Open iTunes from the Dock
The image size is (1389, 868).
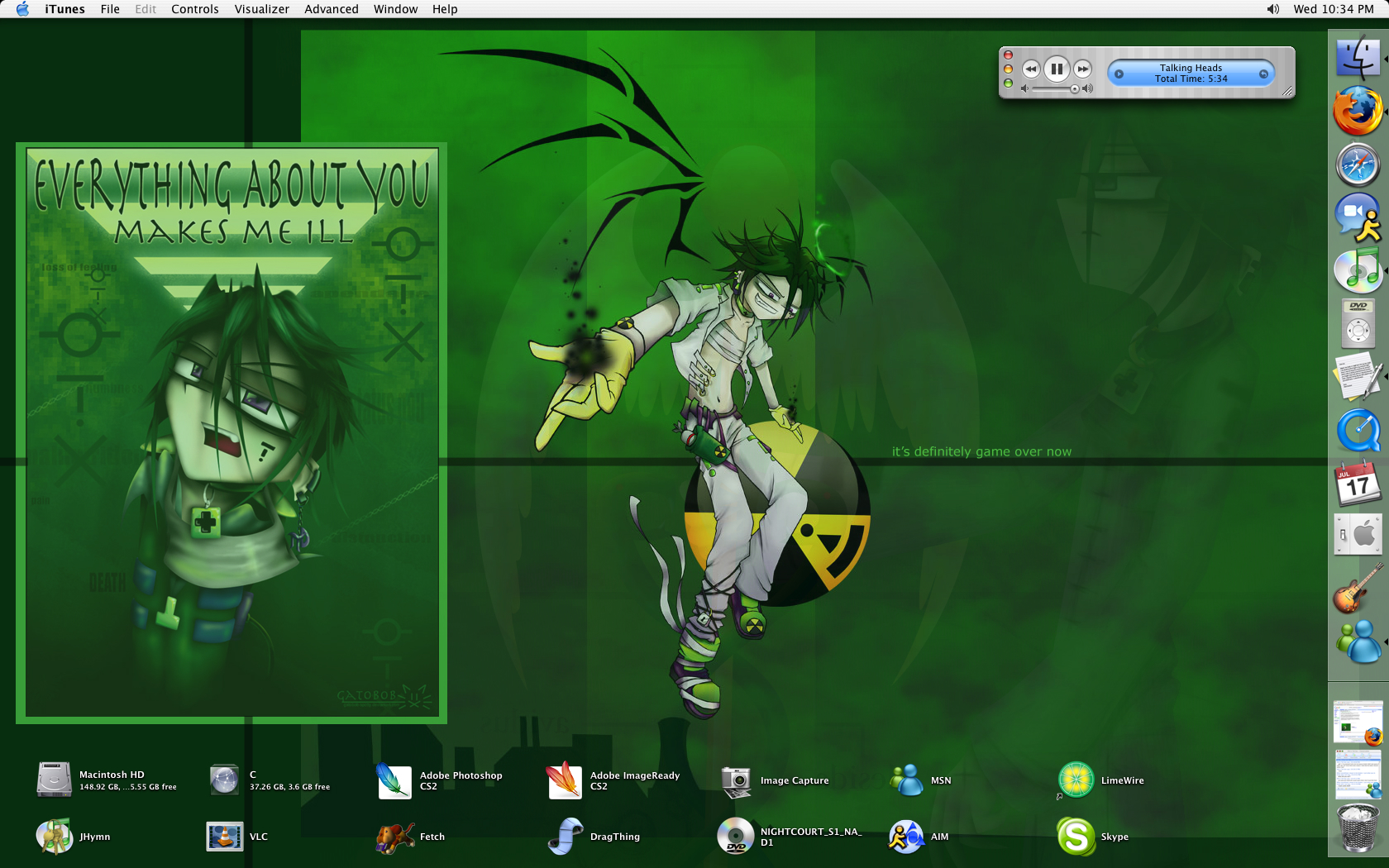point(1358,269)
